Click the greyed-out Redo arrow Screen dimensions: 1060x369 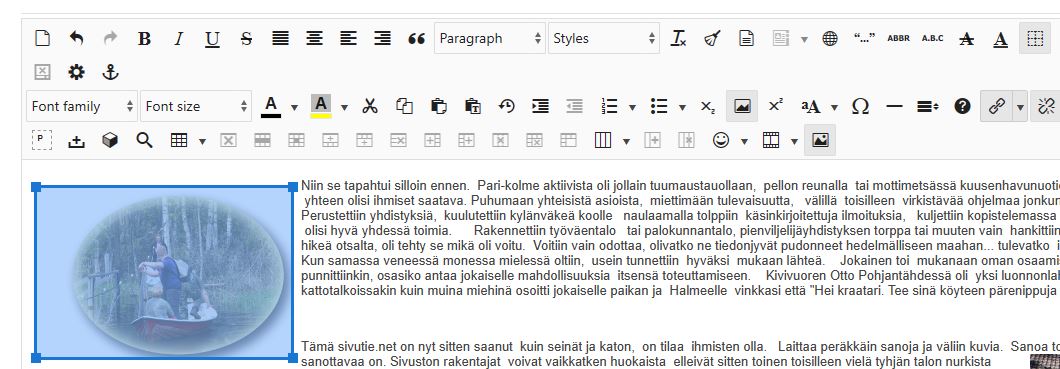pos(110,39)
